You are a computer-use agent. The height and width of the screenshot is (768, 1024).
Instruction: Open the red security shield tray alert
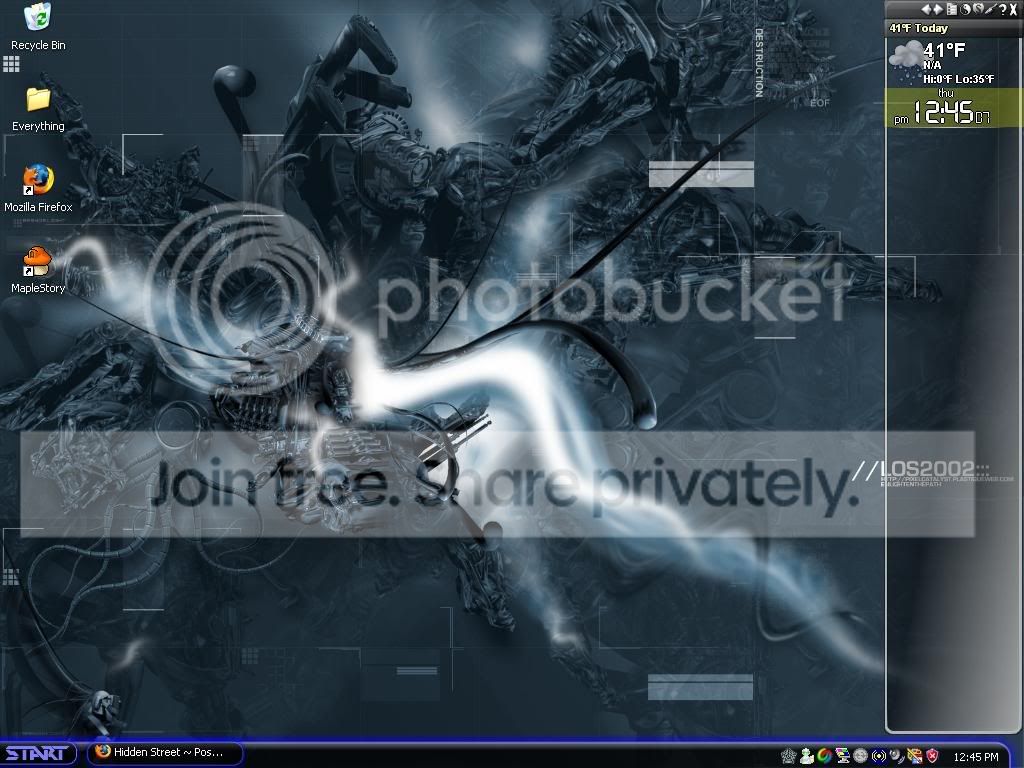click(933, 756)
